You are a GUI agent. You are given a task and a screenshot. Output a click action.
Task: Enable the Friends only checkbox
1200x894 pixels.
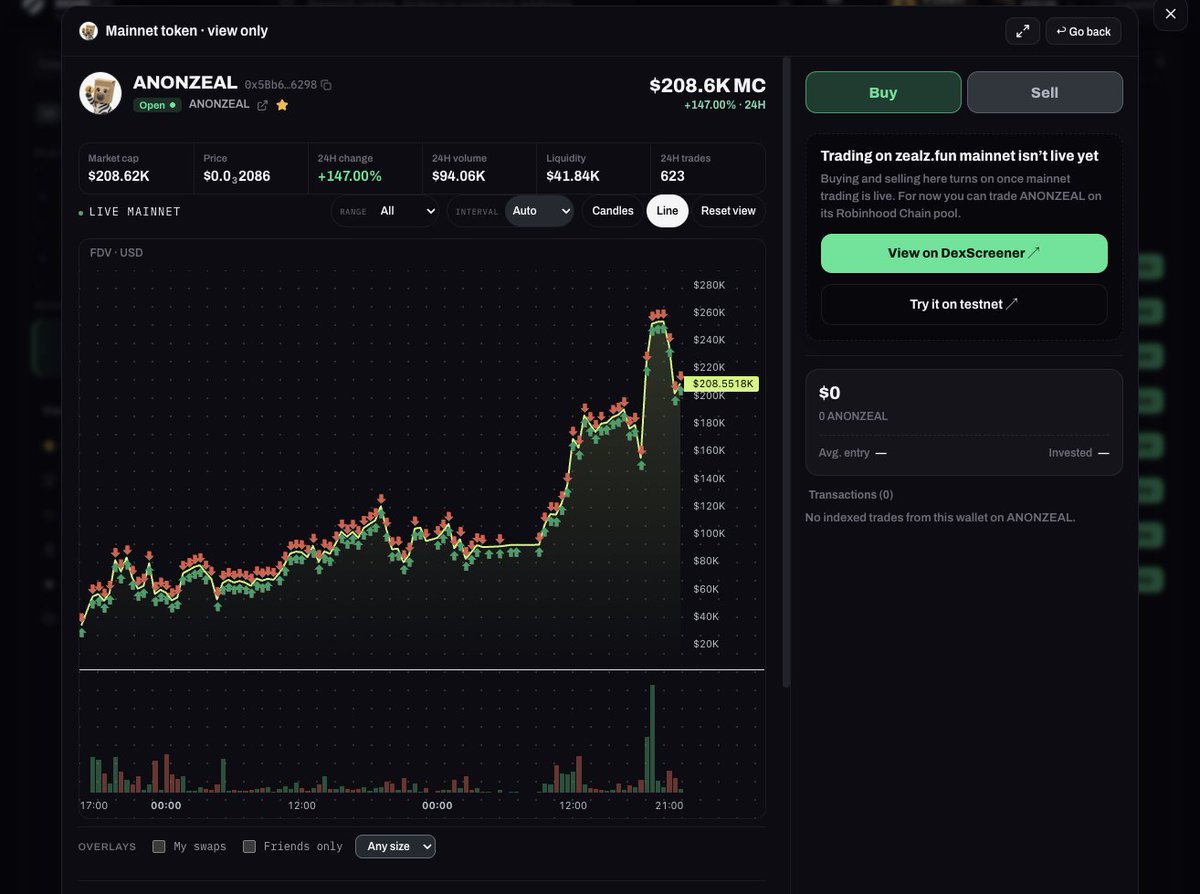pyautogui.click(x=249, y=846)
